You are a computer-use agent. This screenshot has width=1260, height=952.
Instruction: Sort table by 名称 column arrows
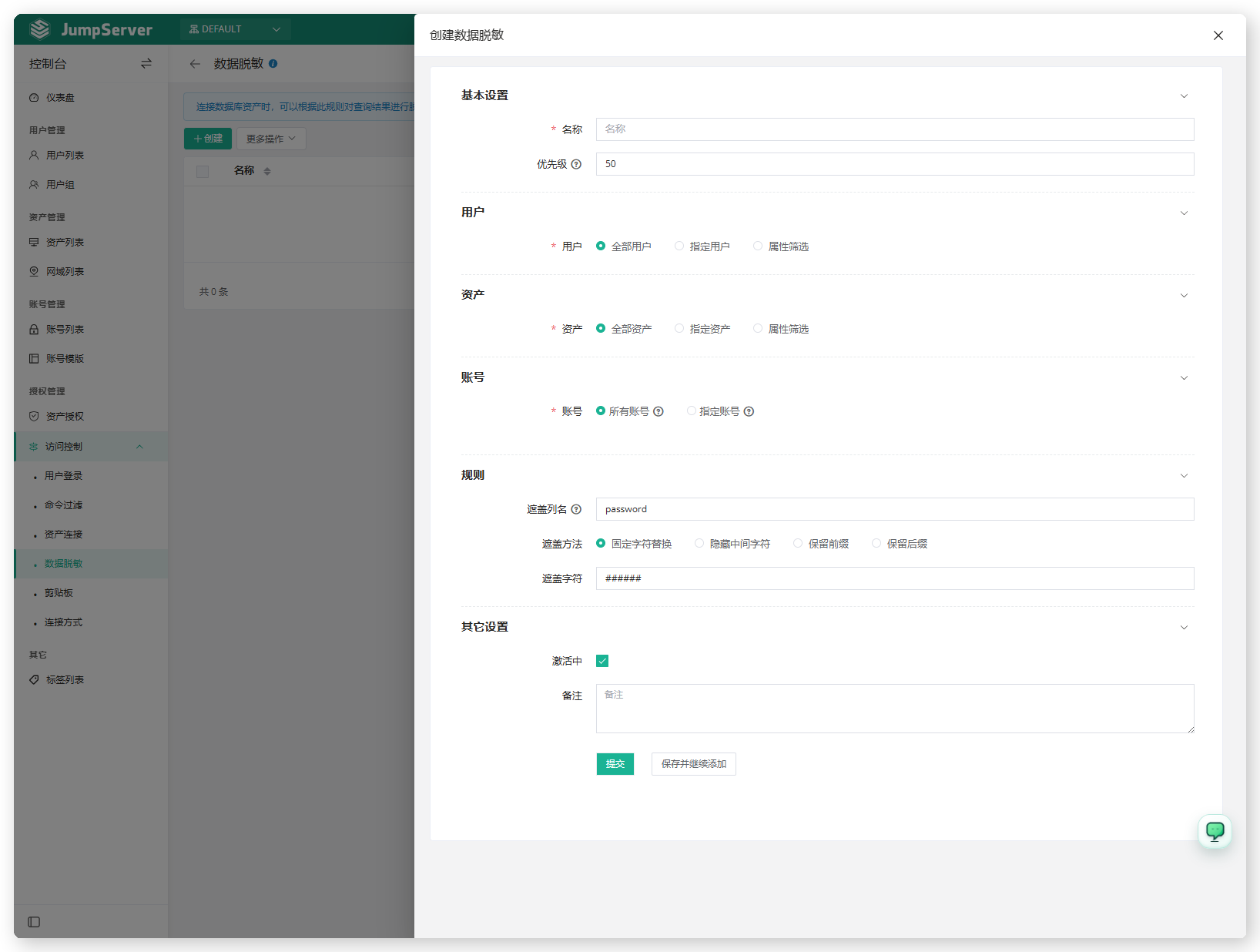[267, 171]
